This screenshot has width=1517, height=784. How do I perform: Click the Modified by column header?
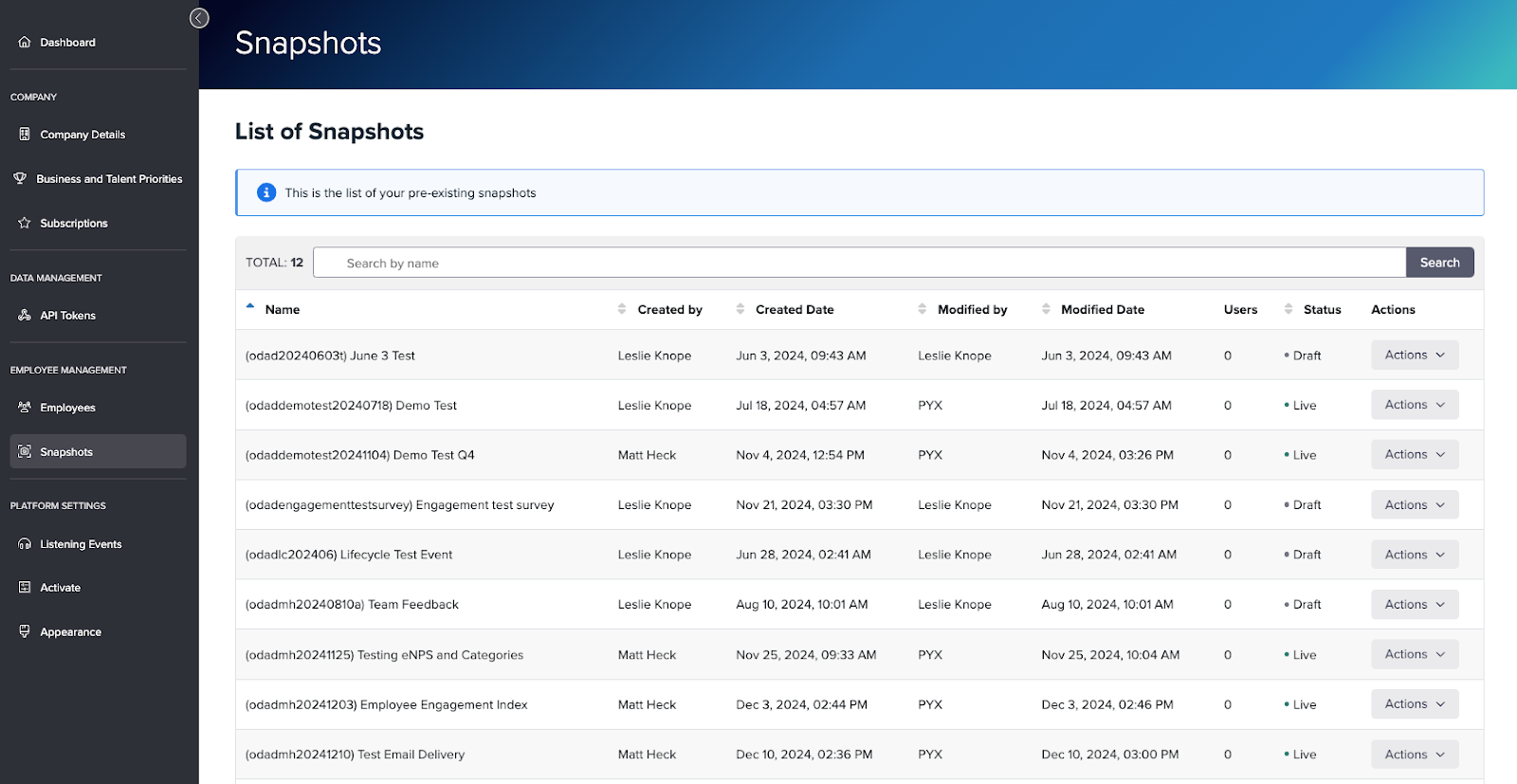click(972, 309)
